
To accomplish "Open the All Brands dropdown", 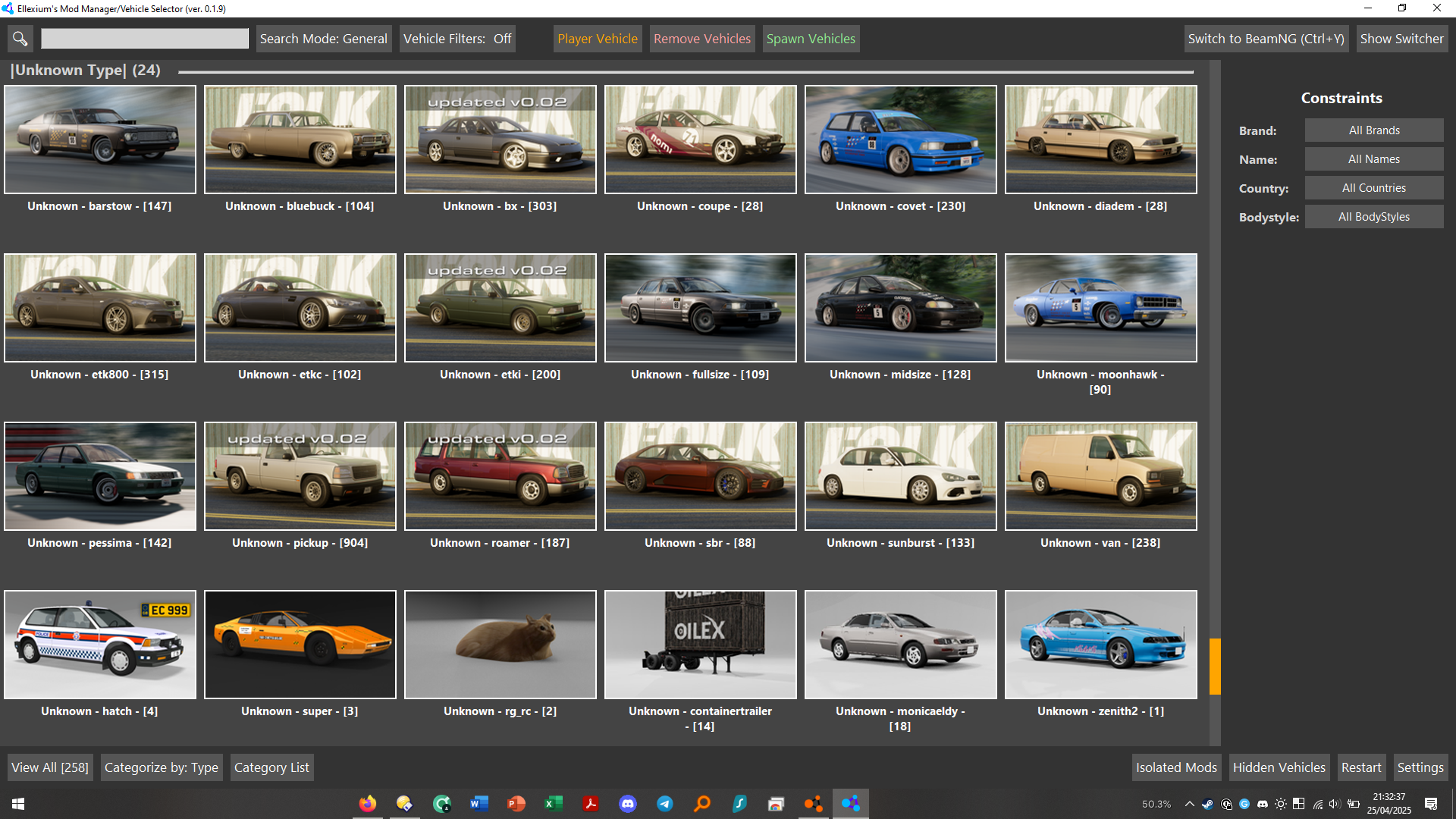I will pos(1373,130).
